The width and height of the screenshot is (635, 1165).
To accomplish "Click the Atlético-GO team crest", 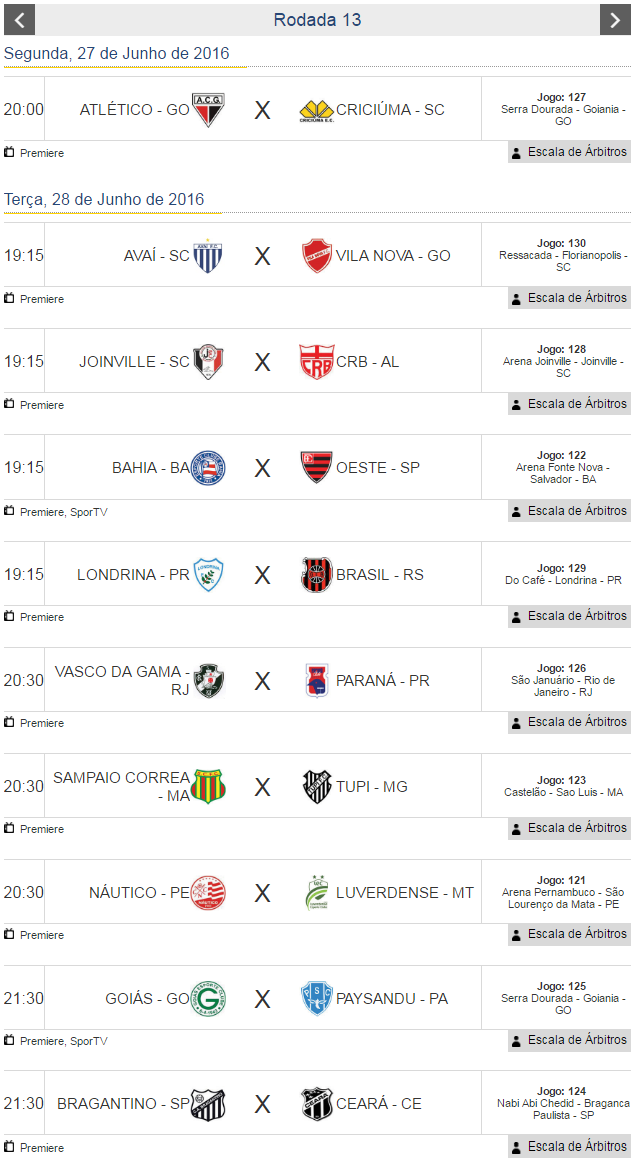I will [x=208, y=110].
